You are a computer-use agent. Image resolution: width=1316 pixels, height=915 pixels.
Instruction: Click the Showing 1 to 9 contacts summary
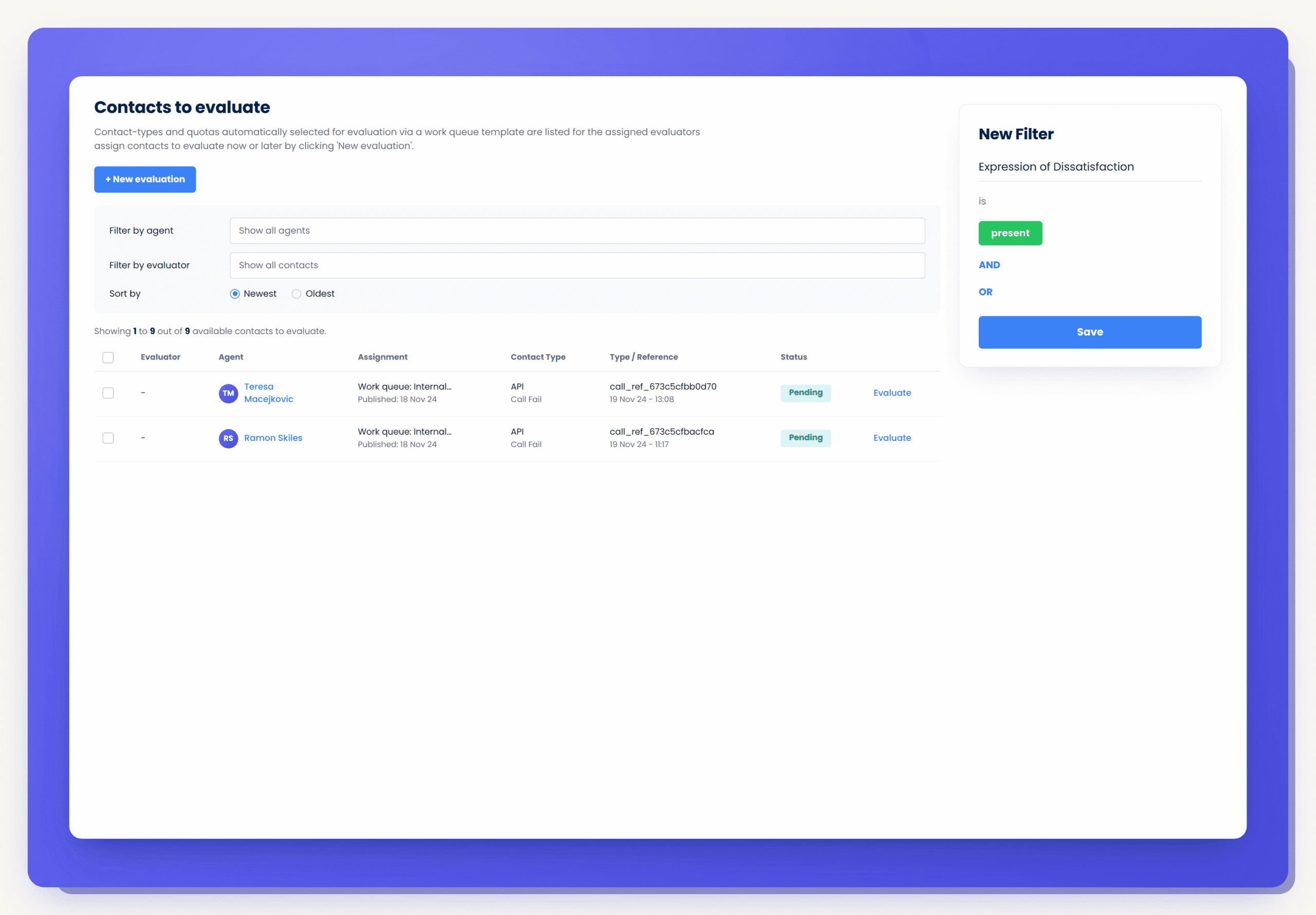click(x=210, y=331)
